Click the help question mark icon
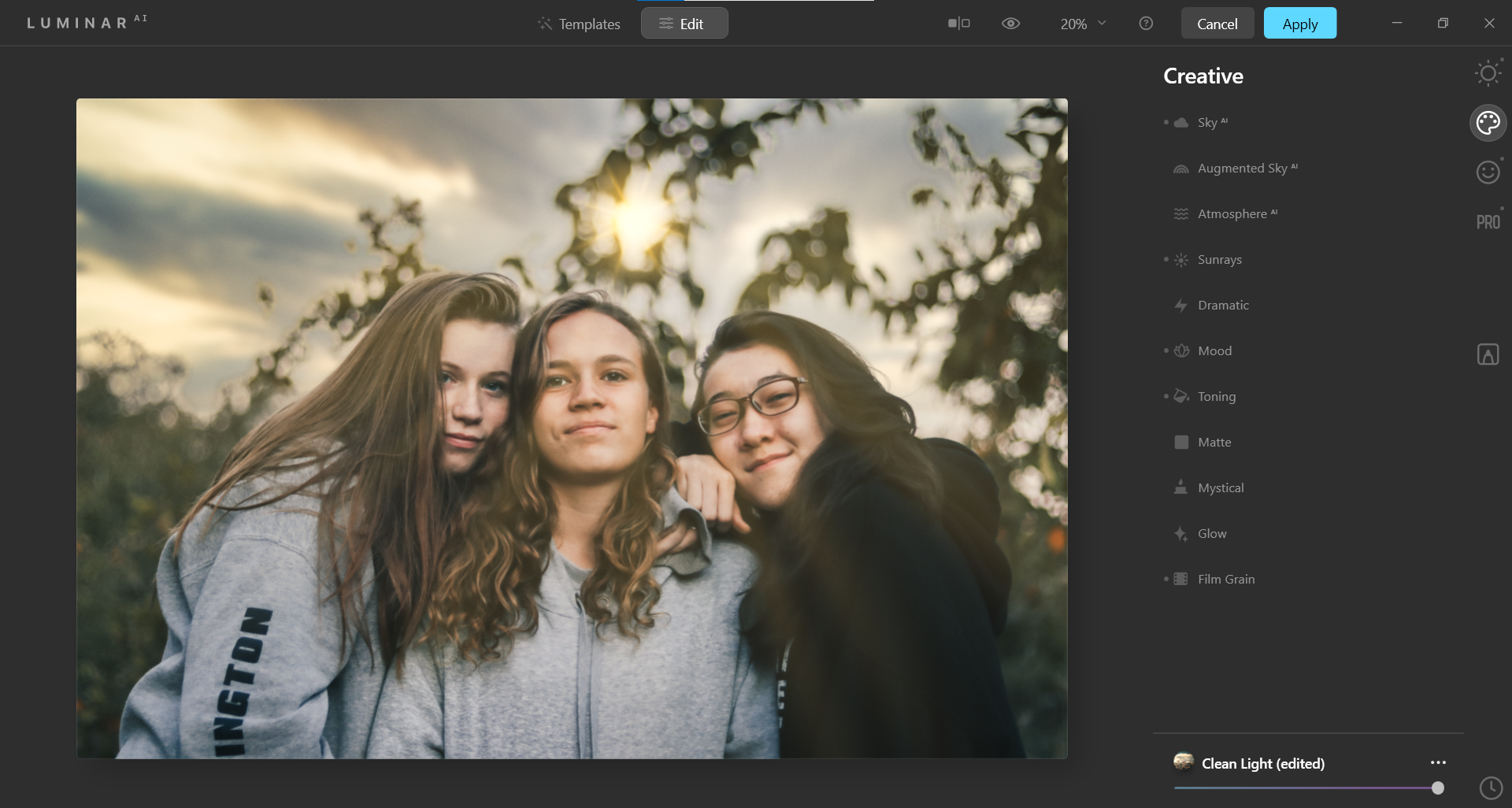Viewport: 1512px width, 808px height. pyautogui.click(x=1146, y=24)
